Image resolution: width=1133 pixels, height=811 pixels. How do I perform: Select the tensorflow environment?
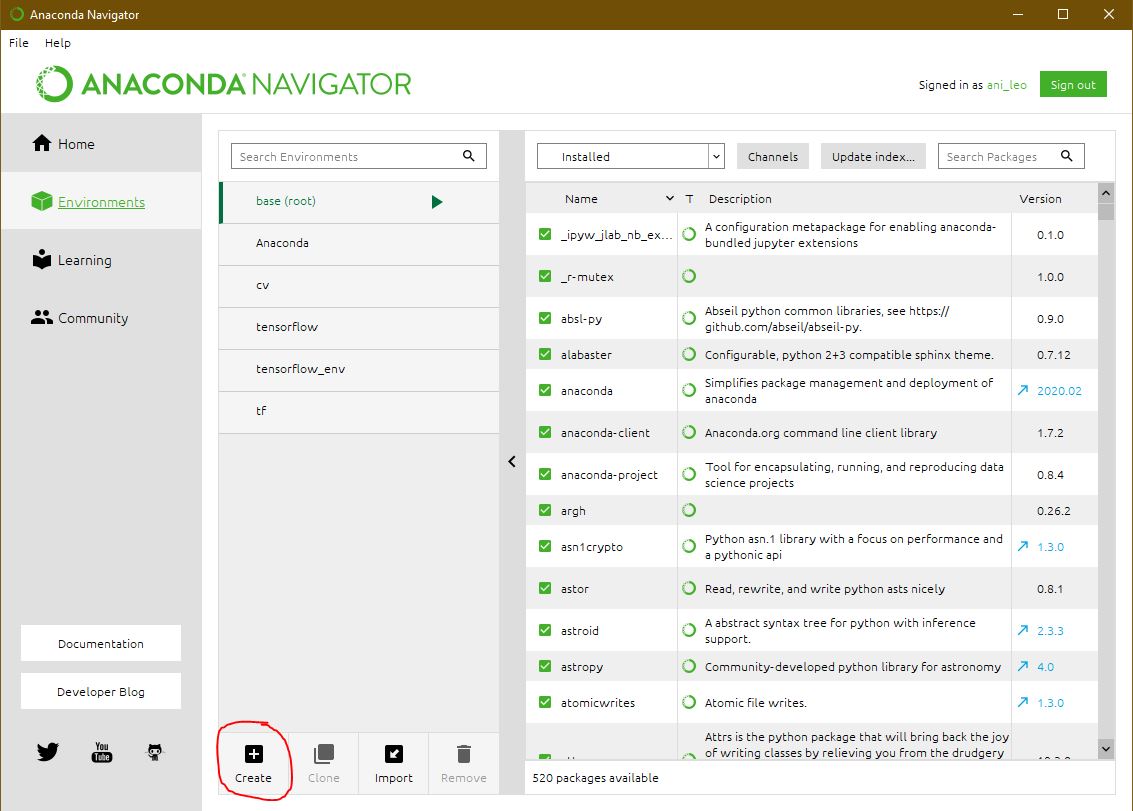(x=359, y=327)
